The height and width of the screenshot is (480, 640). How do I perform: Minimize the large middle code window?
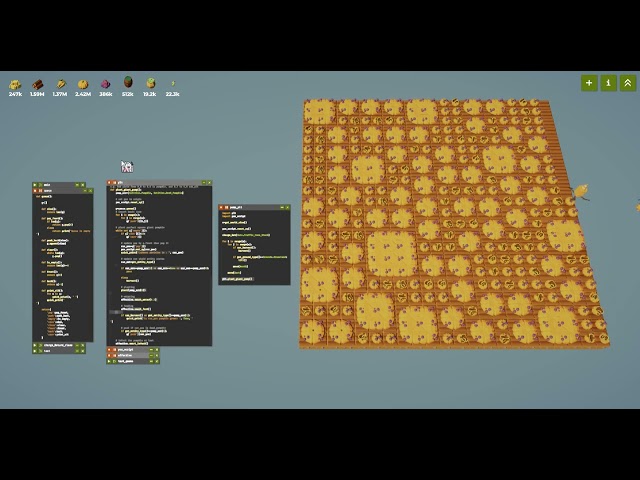coord(204,182)
